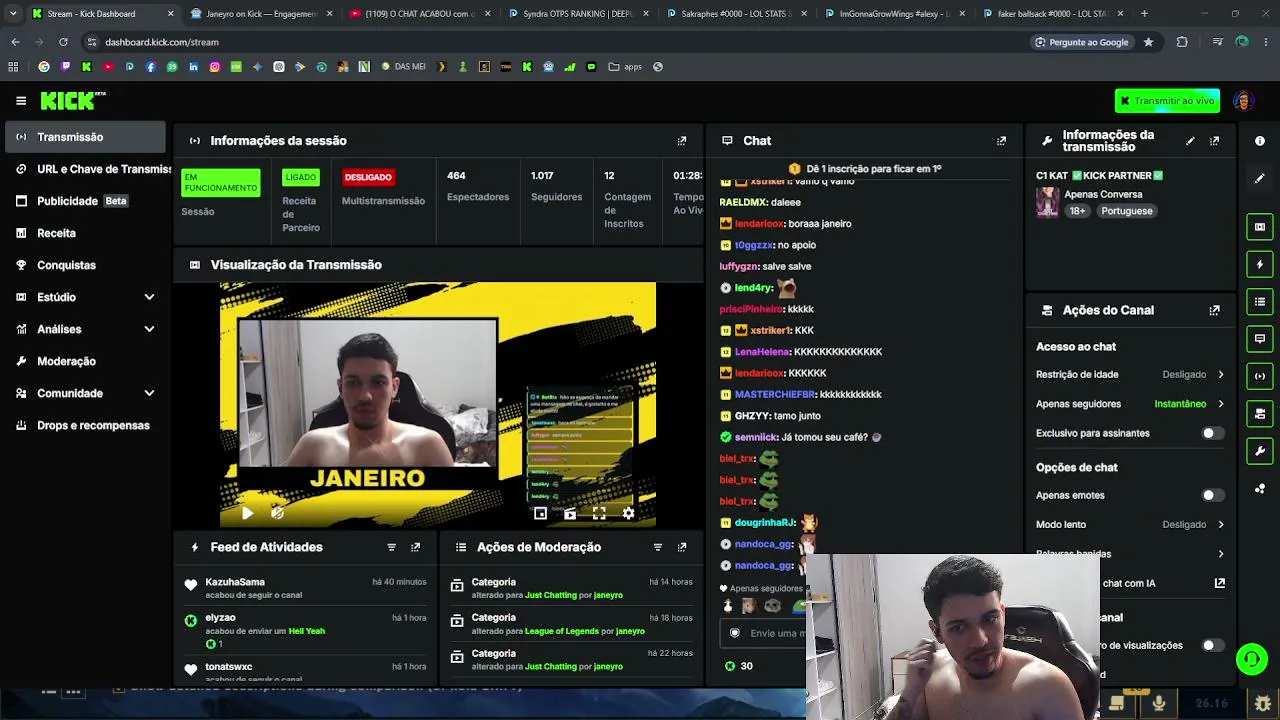
Task: Unmute the stream preview audio
Action: click(277, 513)
